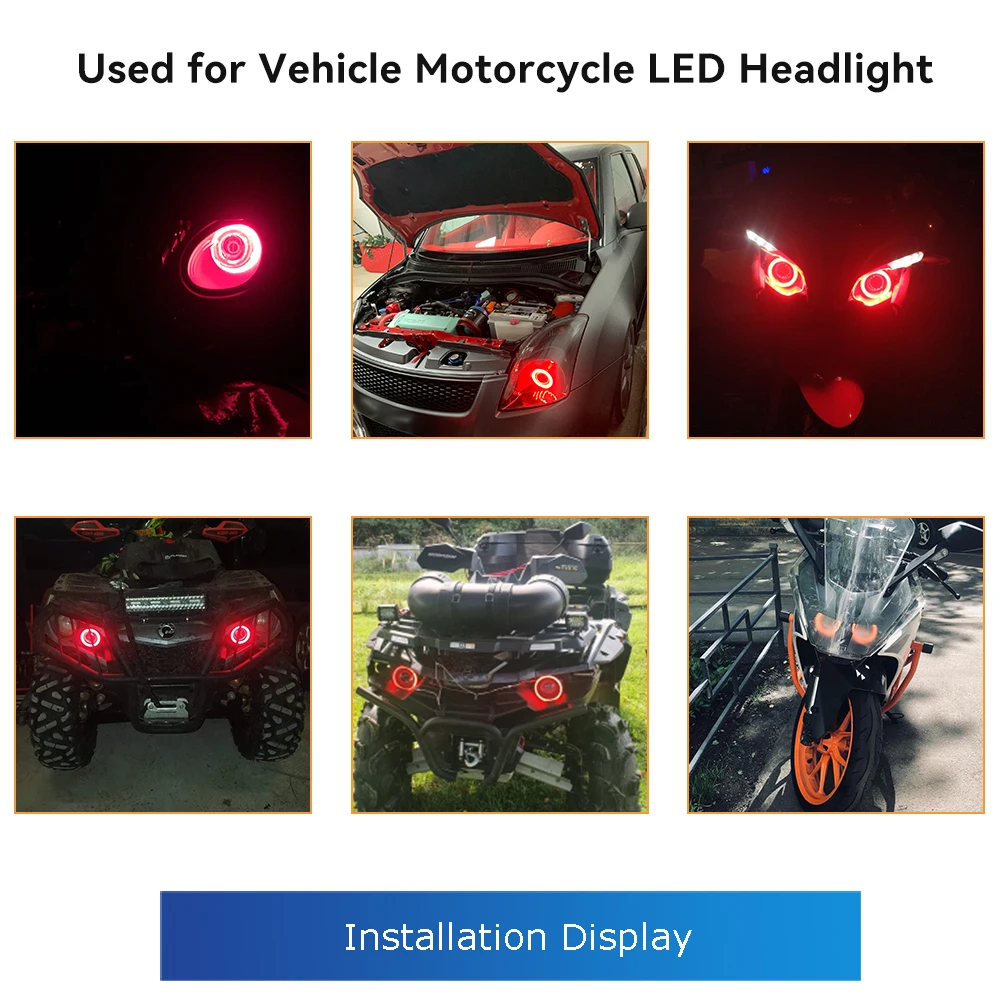Open the single red halo light photo
Screen dimensions: 1000x1000
click(163, 290)
